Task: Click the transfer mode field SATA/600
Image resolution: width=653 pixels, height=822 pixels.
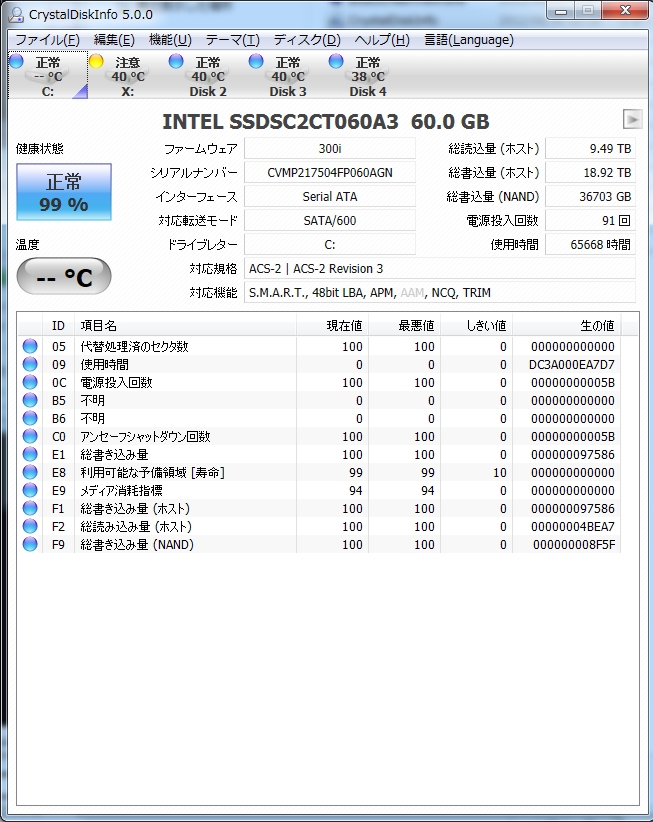Action: 330,220
